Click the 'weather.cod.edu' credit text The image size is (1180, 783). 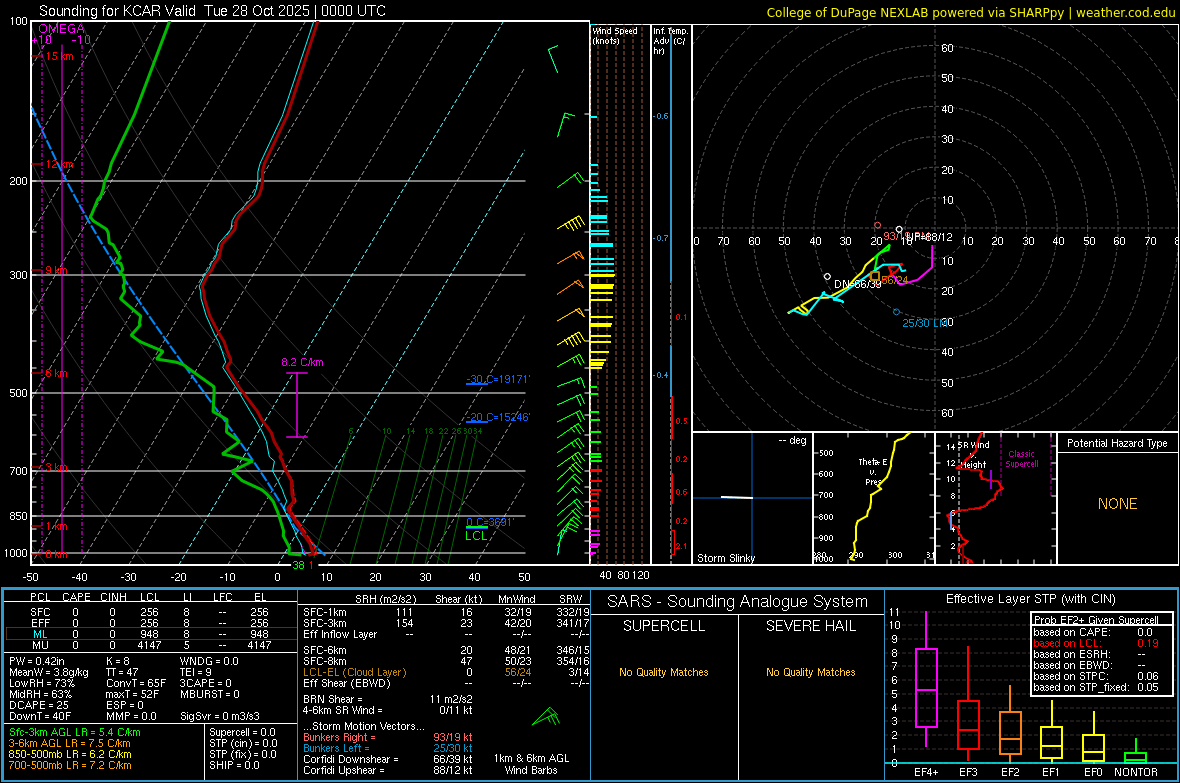1126,13
